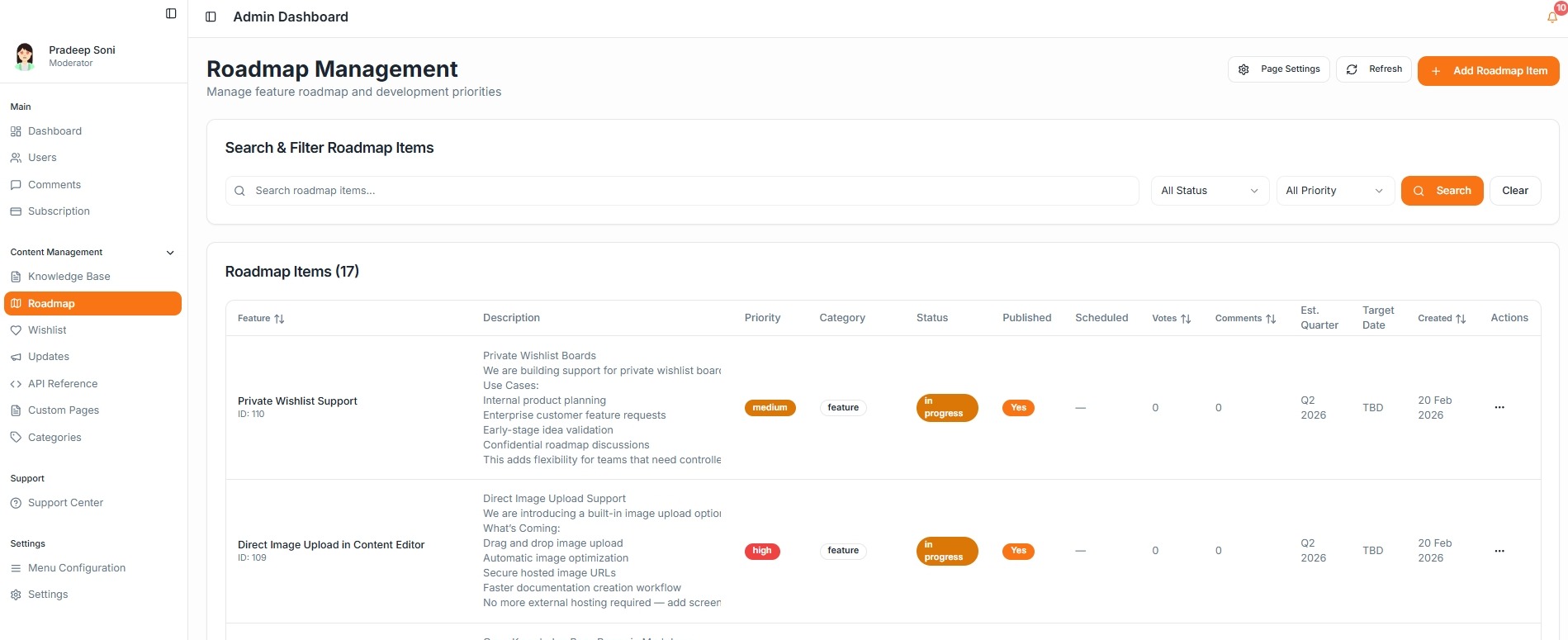Screen dimensions: 1568x640
Task: Collapse sidebar with icon above user profile
Action: [x=171, y=13]
